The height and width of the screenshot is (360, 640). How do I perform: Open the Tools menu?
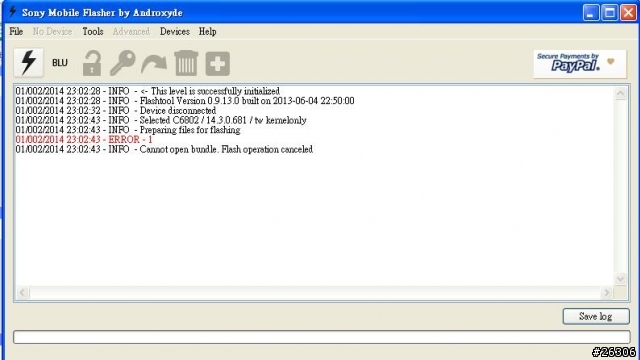pos(93,31)
